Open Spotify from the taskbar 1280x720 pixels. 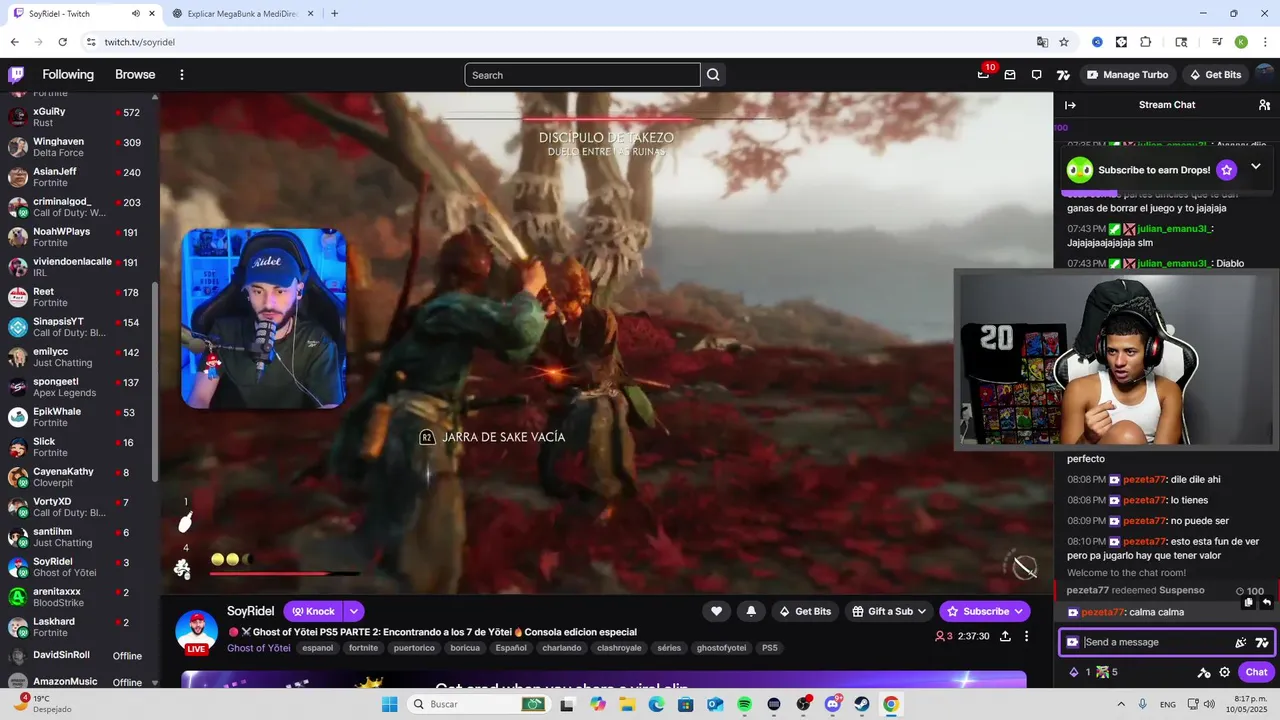[x=744, y=704]
